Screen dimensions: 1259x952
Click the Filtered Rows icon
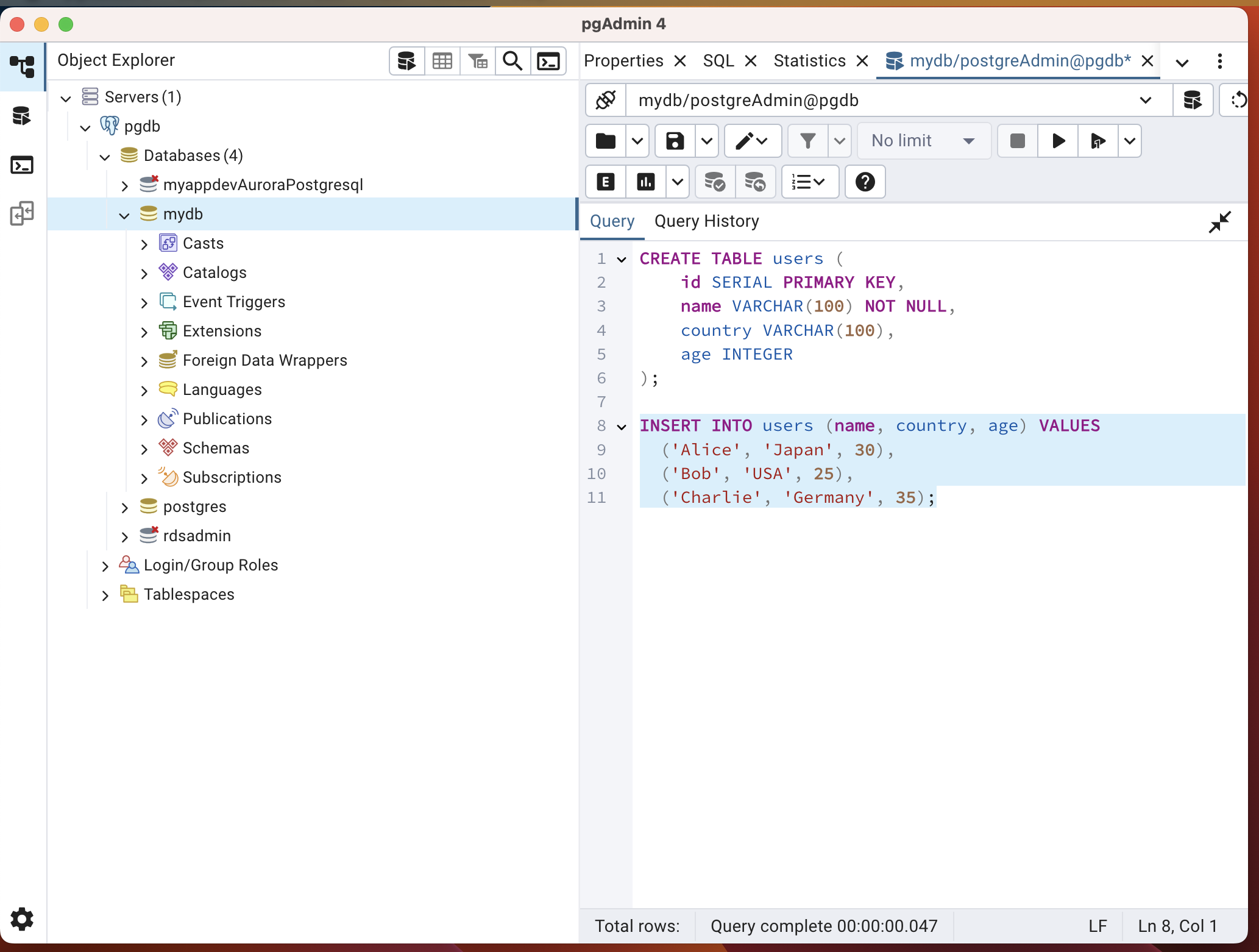pyautogui.click(x=478, y=61)
